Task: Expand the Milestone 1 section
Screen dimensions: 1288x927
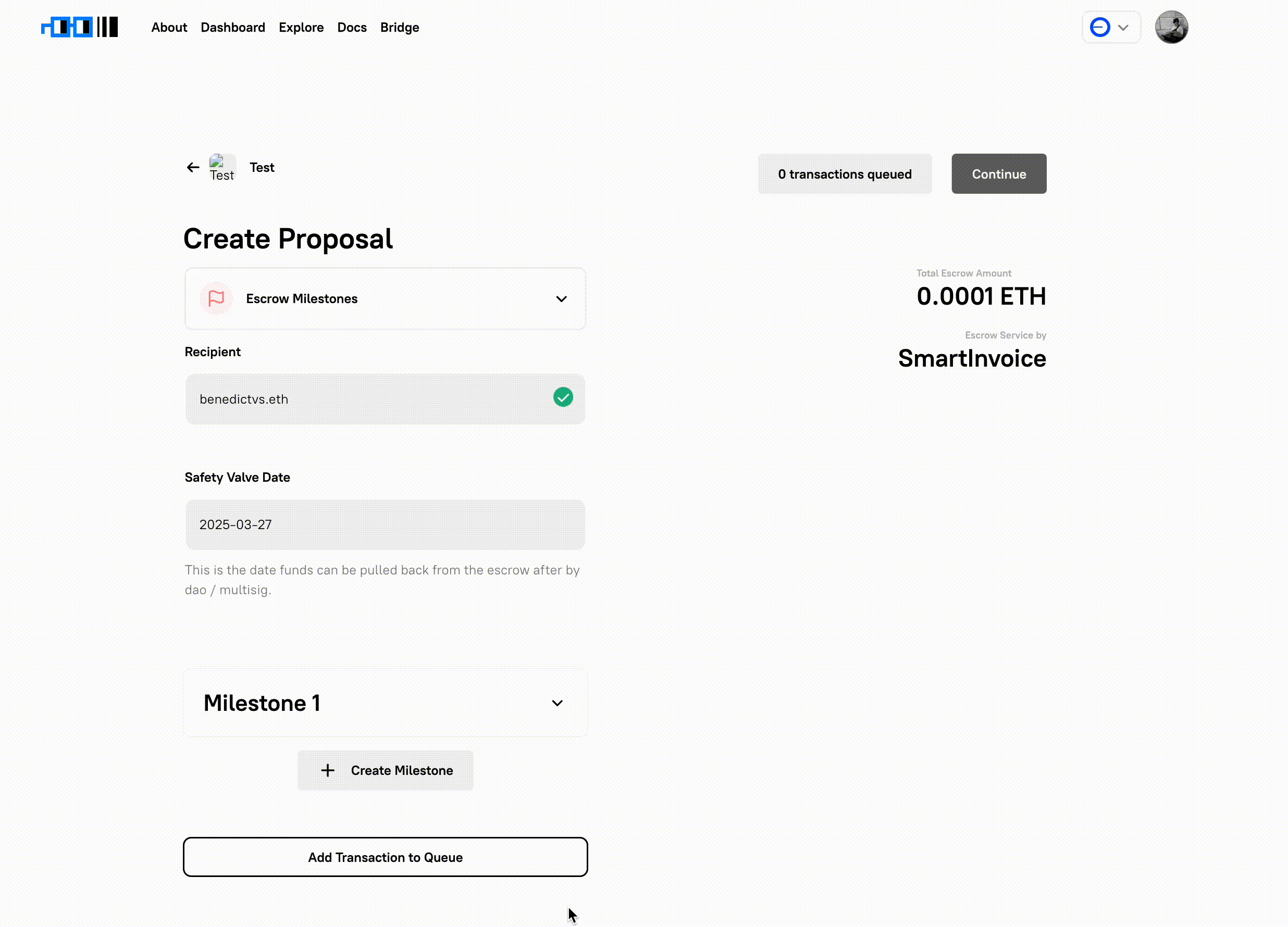Action: point(557,703)
